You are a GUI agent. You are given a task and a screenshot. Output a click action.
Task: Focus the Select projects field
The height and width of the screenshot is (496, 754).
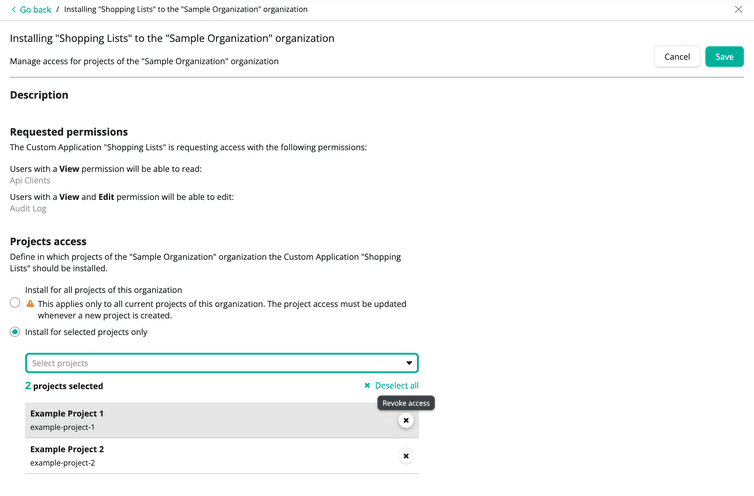(x=210, y=363)
